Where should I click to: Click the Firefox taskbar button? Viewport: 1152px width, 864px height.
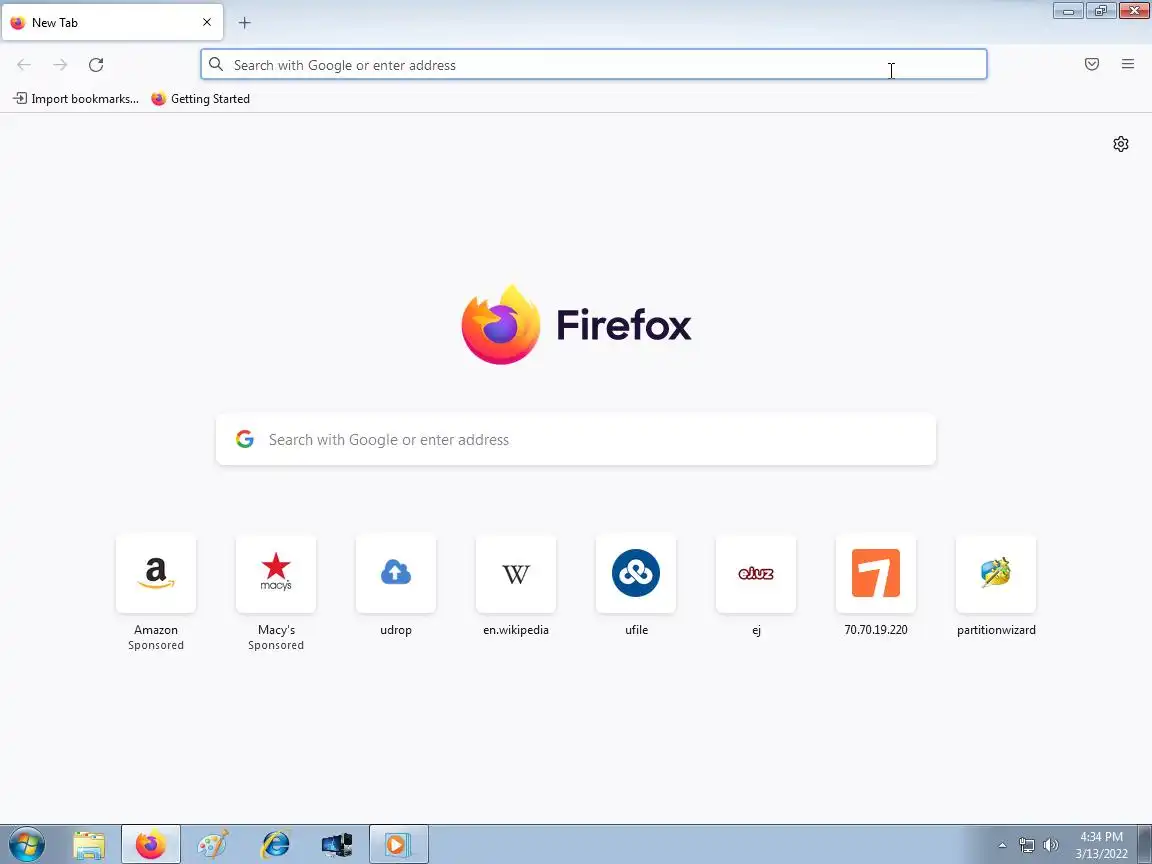[151, 845]
